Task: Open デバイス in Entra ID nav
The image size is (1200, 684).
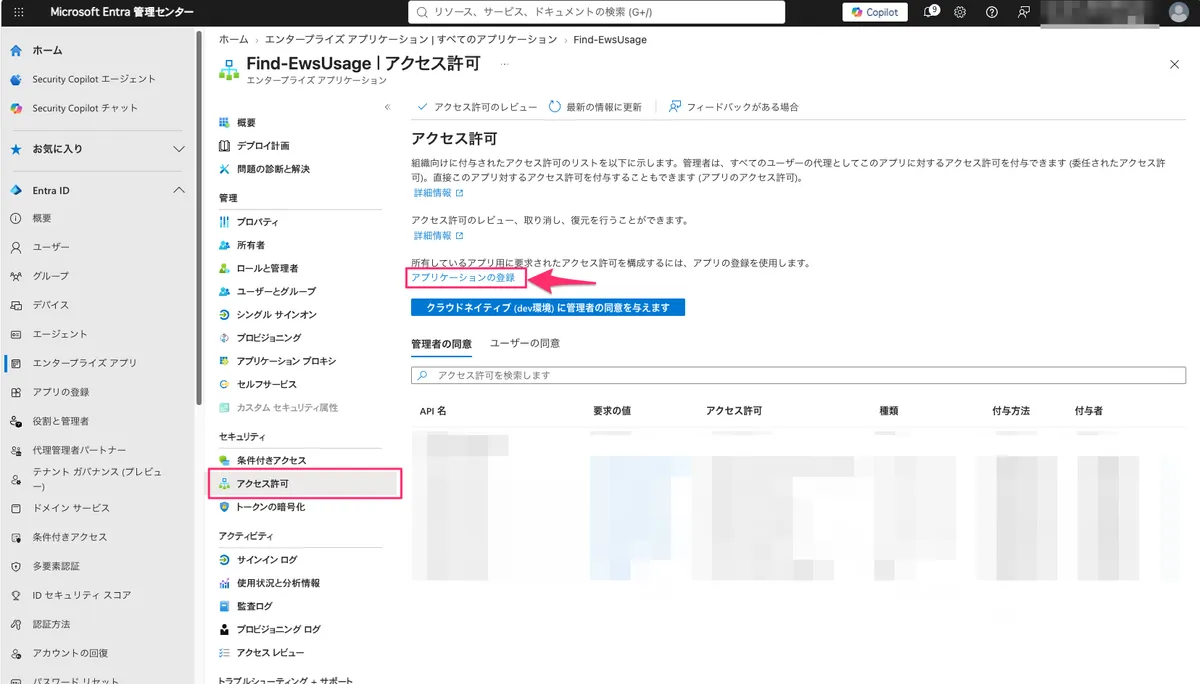Action: [x=51, y=305]
